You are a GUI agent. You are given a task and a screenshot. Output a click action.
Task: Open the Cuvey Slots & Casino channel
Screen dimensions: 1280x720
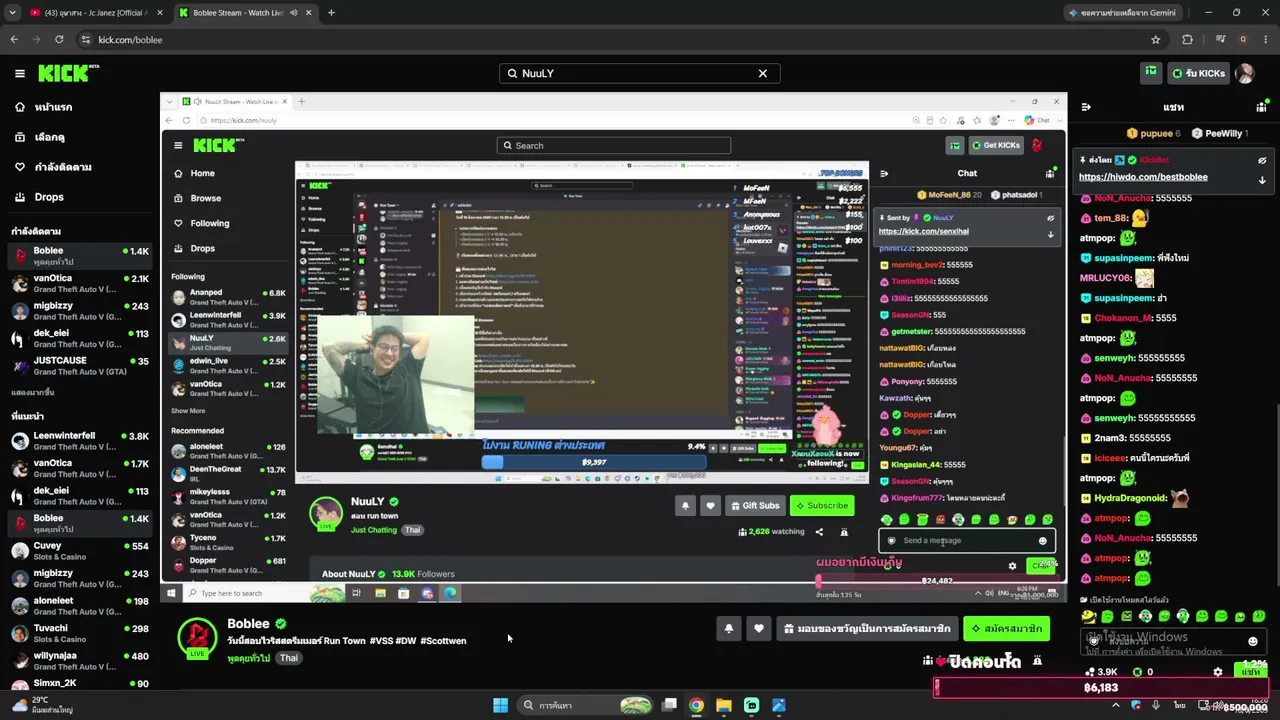point(80,551)
